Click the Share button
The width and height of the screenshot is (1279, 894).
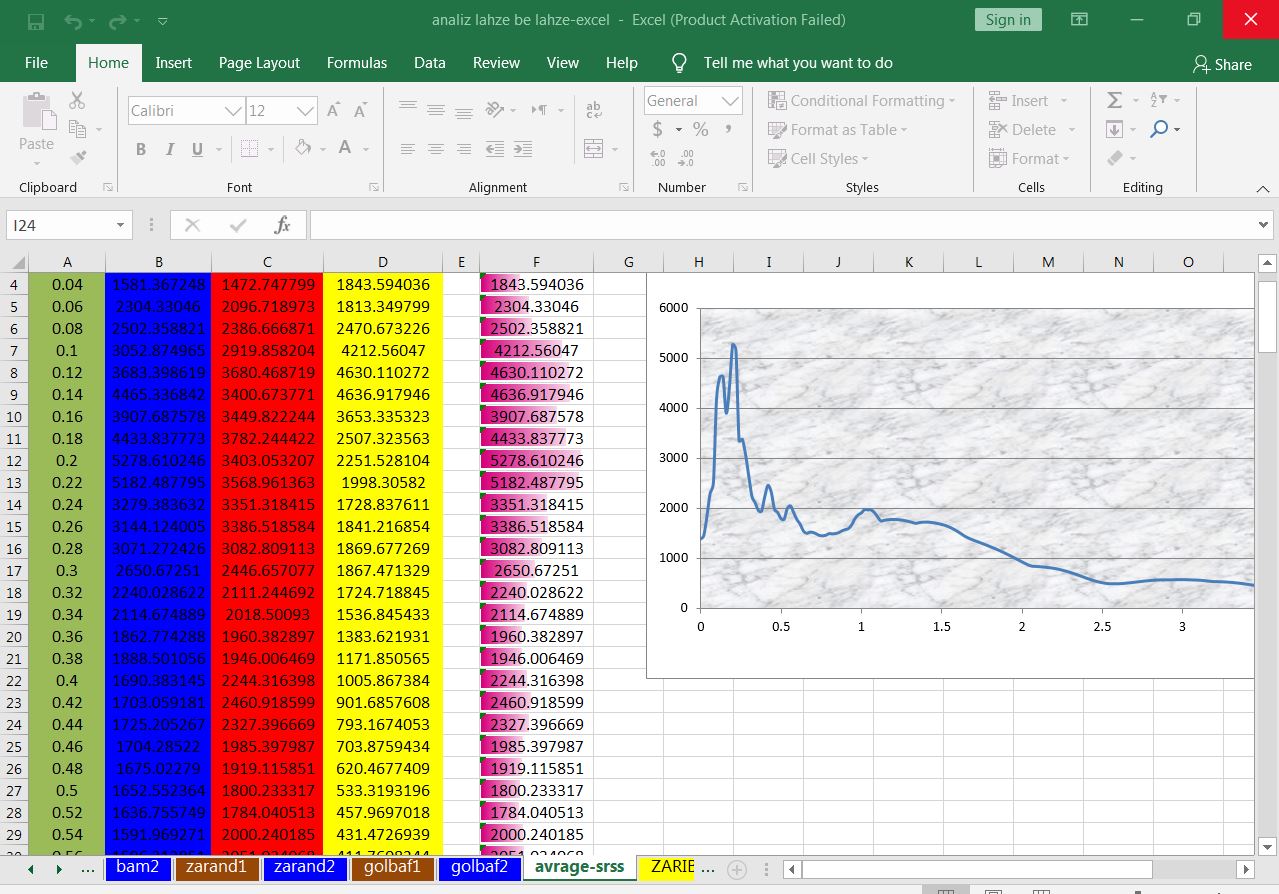coord(1221,64)
